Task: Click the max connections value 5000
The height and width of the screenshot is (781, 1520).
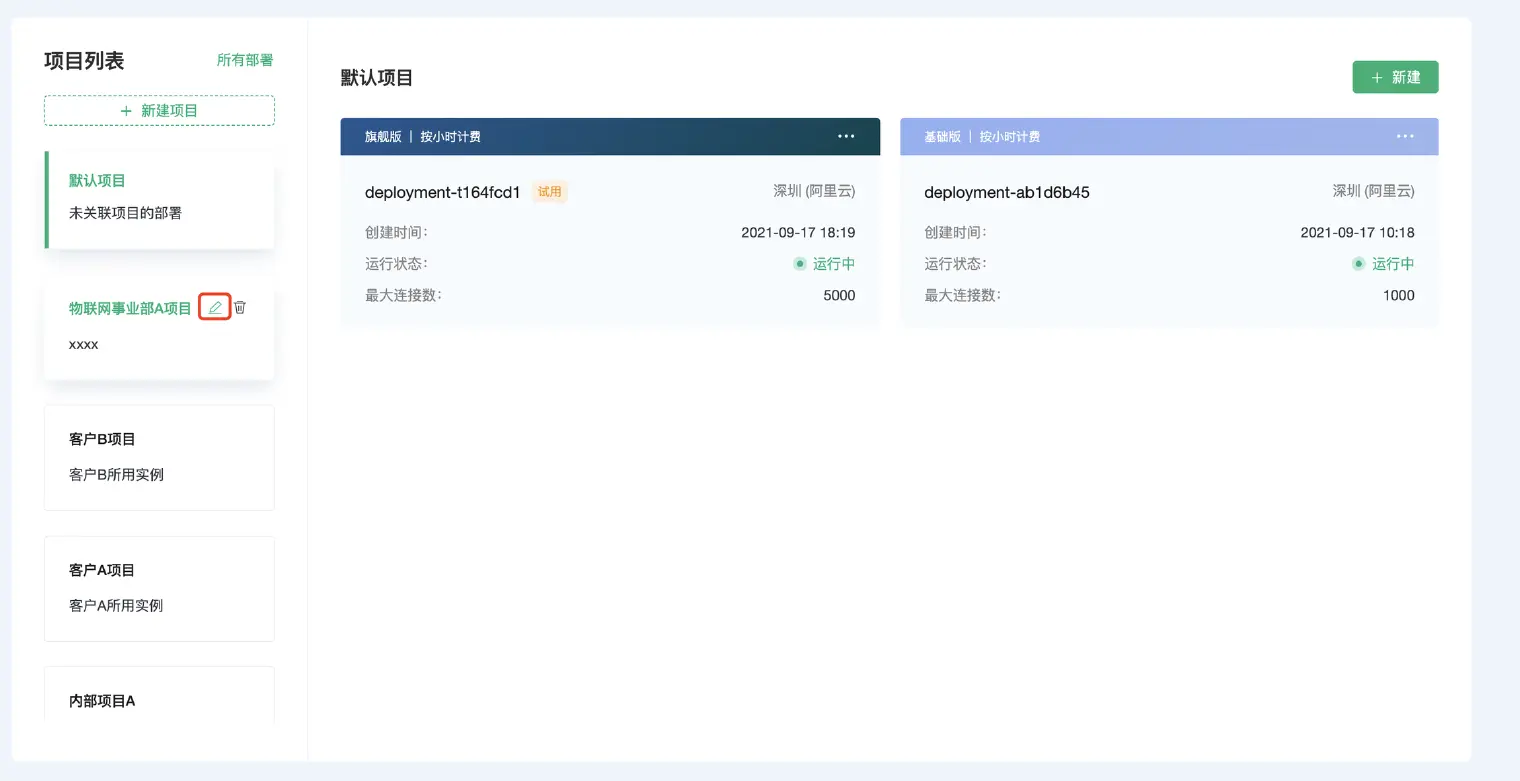Action: (839, 295)
